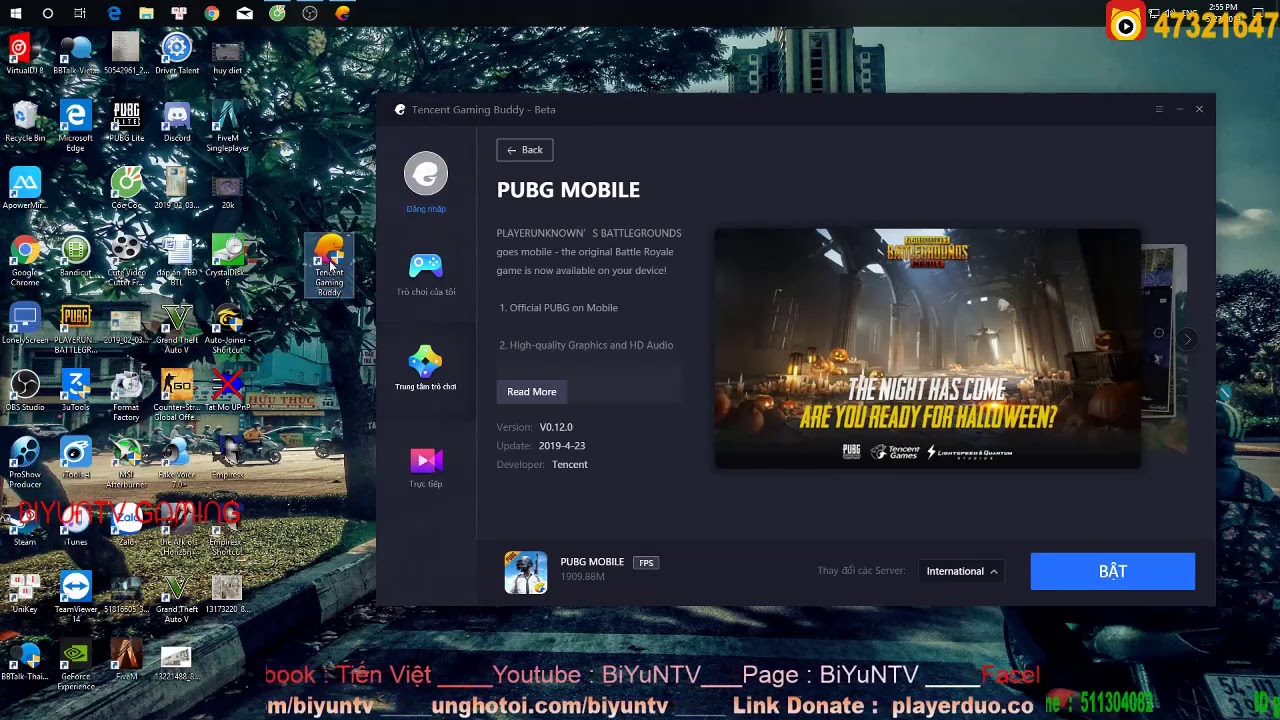Select the Format Factory desktop icon
Screen dimensions: 1280x720
tap(126, 397)
